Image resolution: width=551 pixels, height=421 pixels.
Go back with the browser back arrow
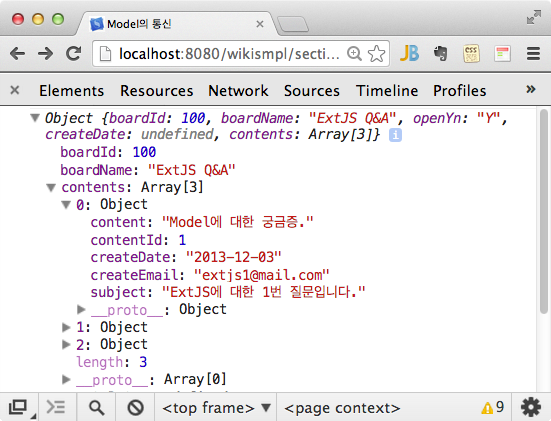coord(18,54)
